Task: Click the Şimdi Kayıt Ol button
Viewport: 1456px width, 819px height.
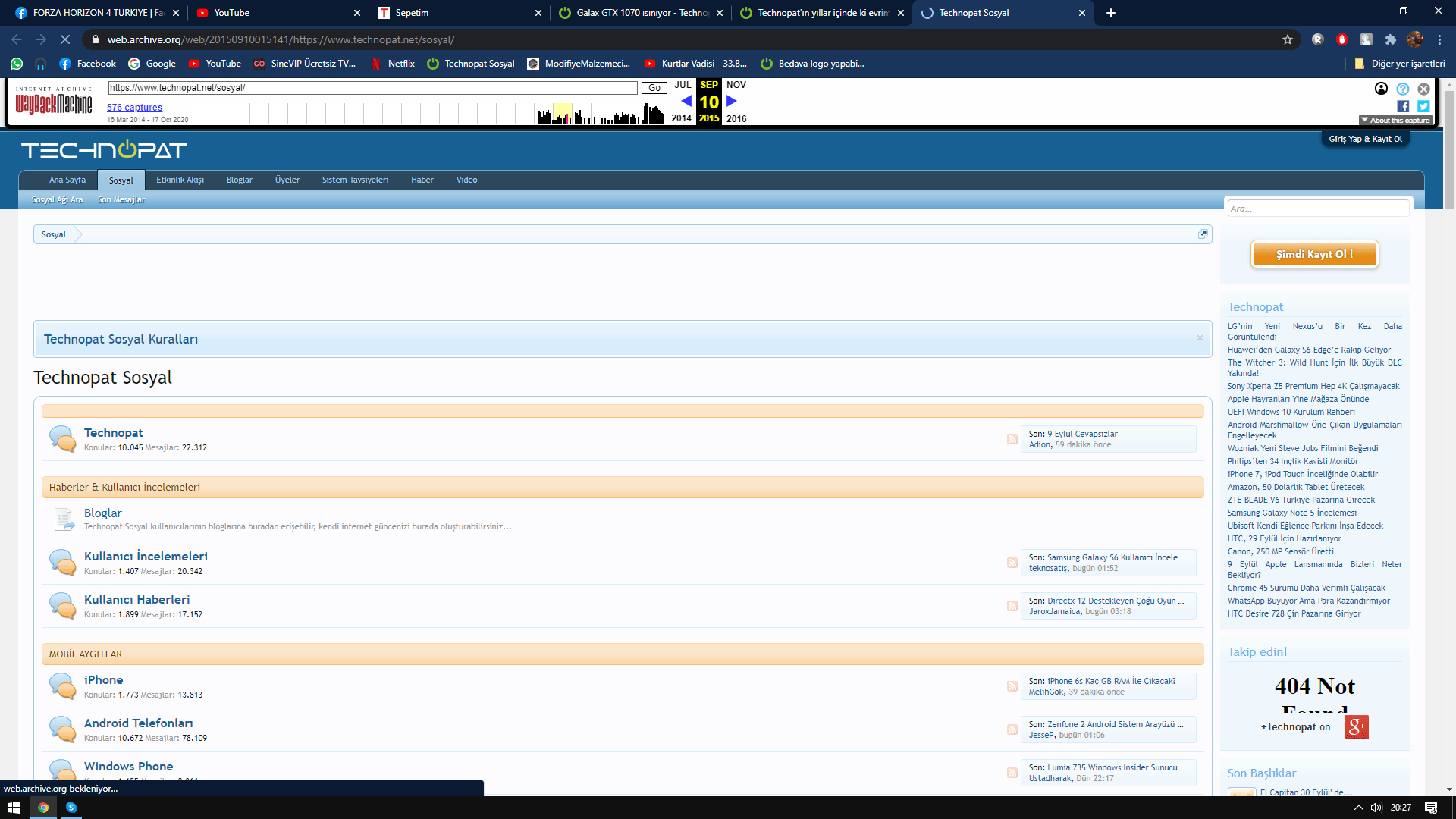Action: pyautogui.click(x=1313, y=254)
